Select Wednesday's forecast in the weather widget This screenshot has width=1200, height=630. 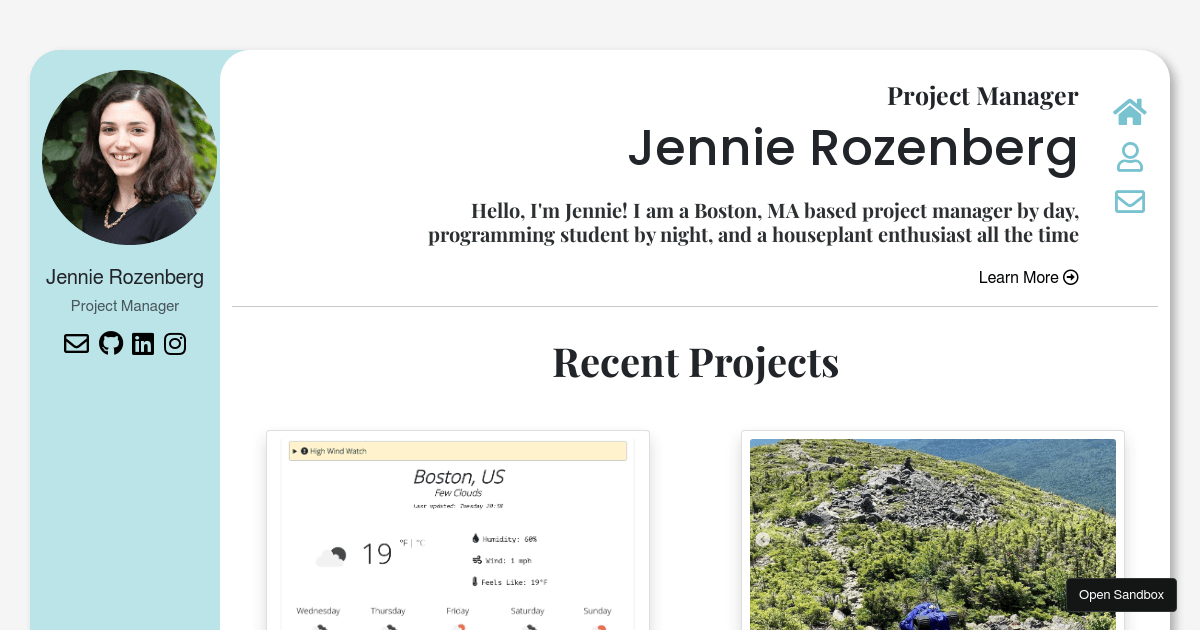318,610
